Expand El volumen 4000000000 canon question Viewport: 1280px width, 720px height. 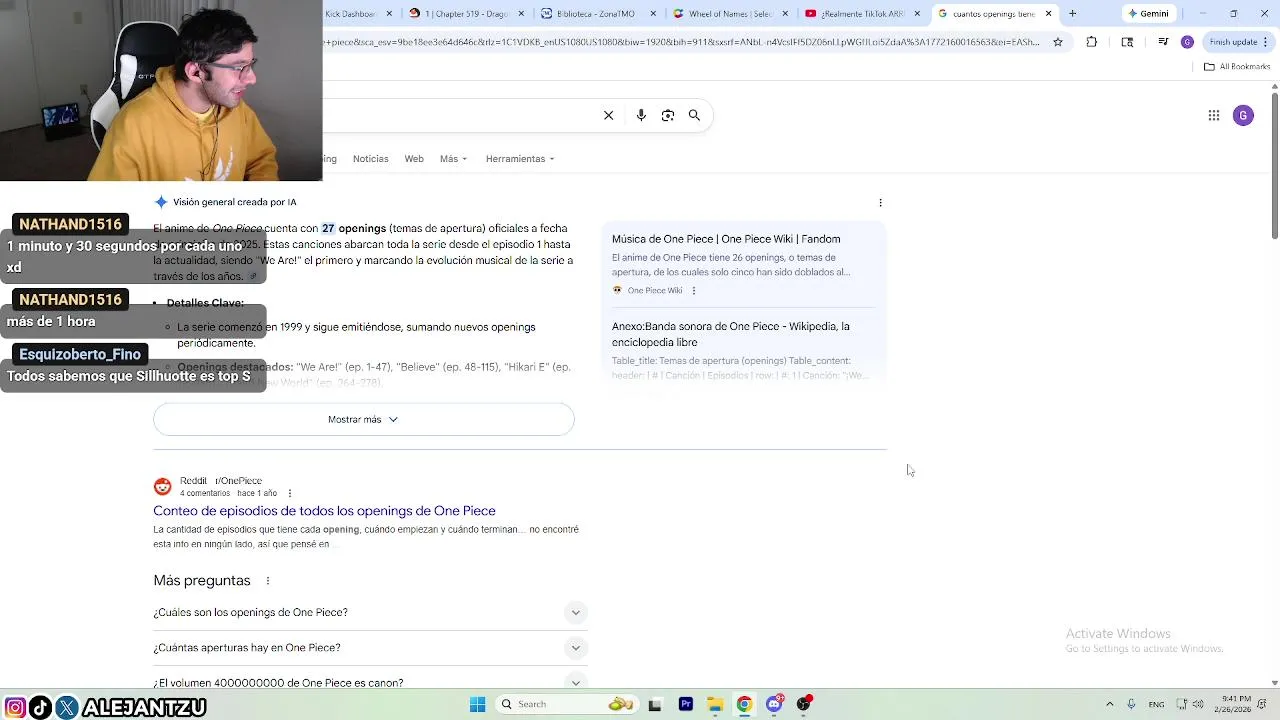[x=370, y=683]
